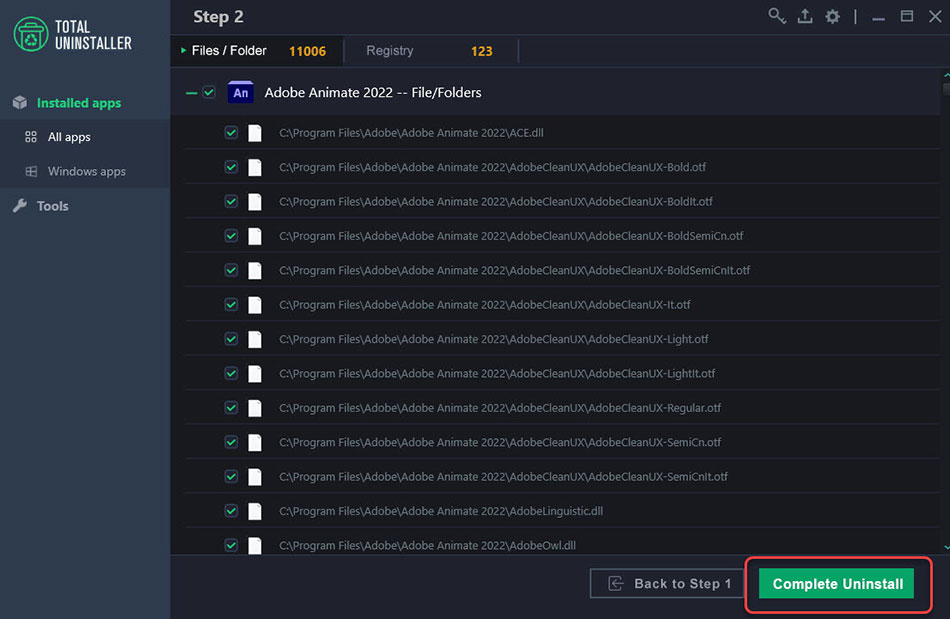
Task: Uncheck the AdobeCleanUX-LightIt.otf checkbox
Action: click(x=231, y=374)
